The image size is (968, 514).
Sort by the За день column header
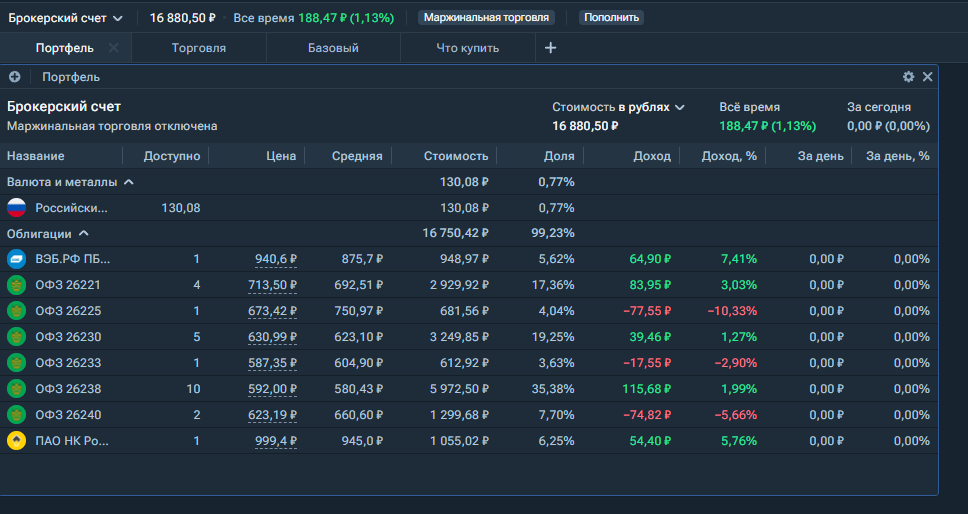coord(820,156)
